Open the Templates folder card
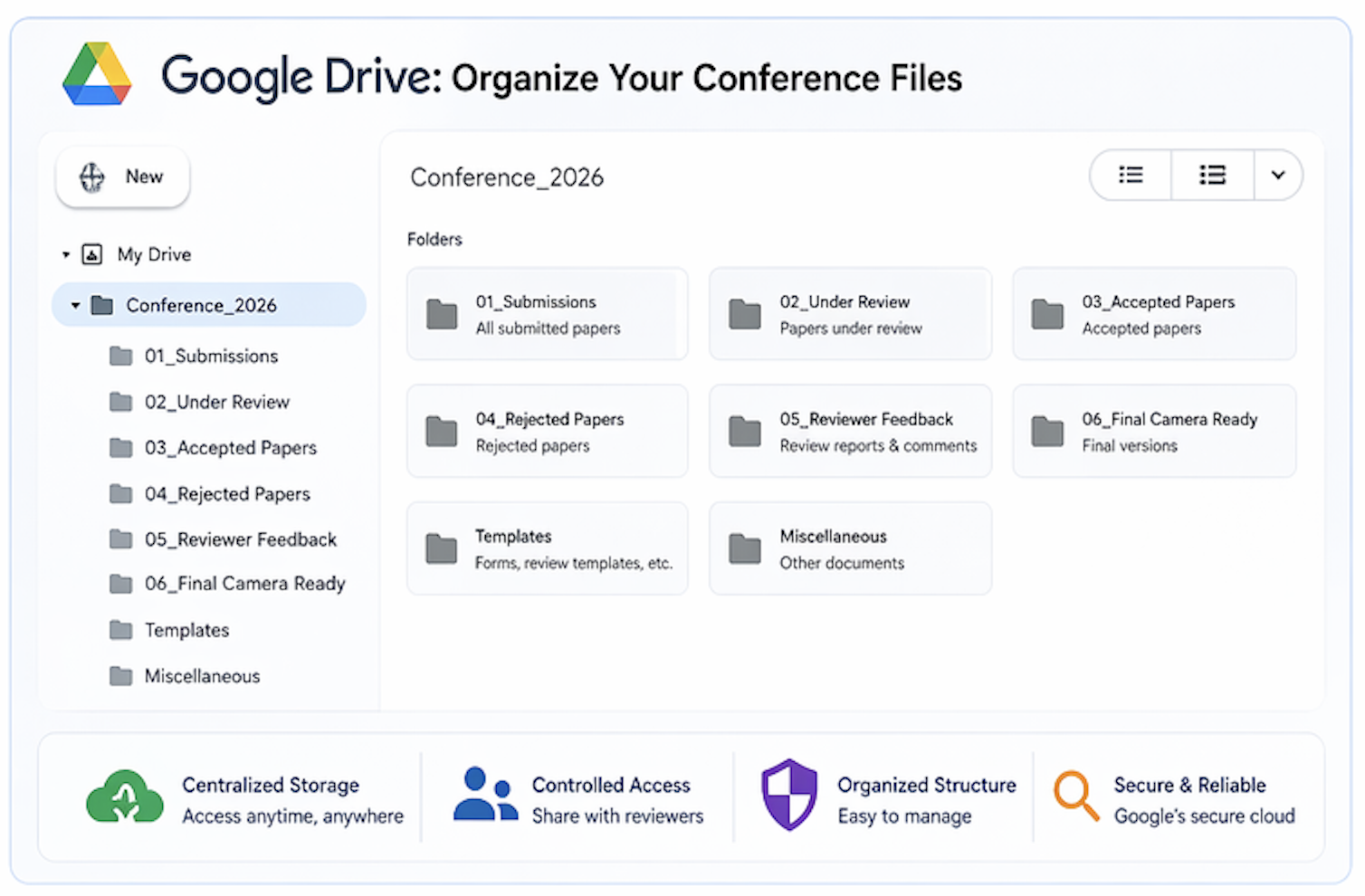Screen dimensions: 1365x896 point(547,548)
